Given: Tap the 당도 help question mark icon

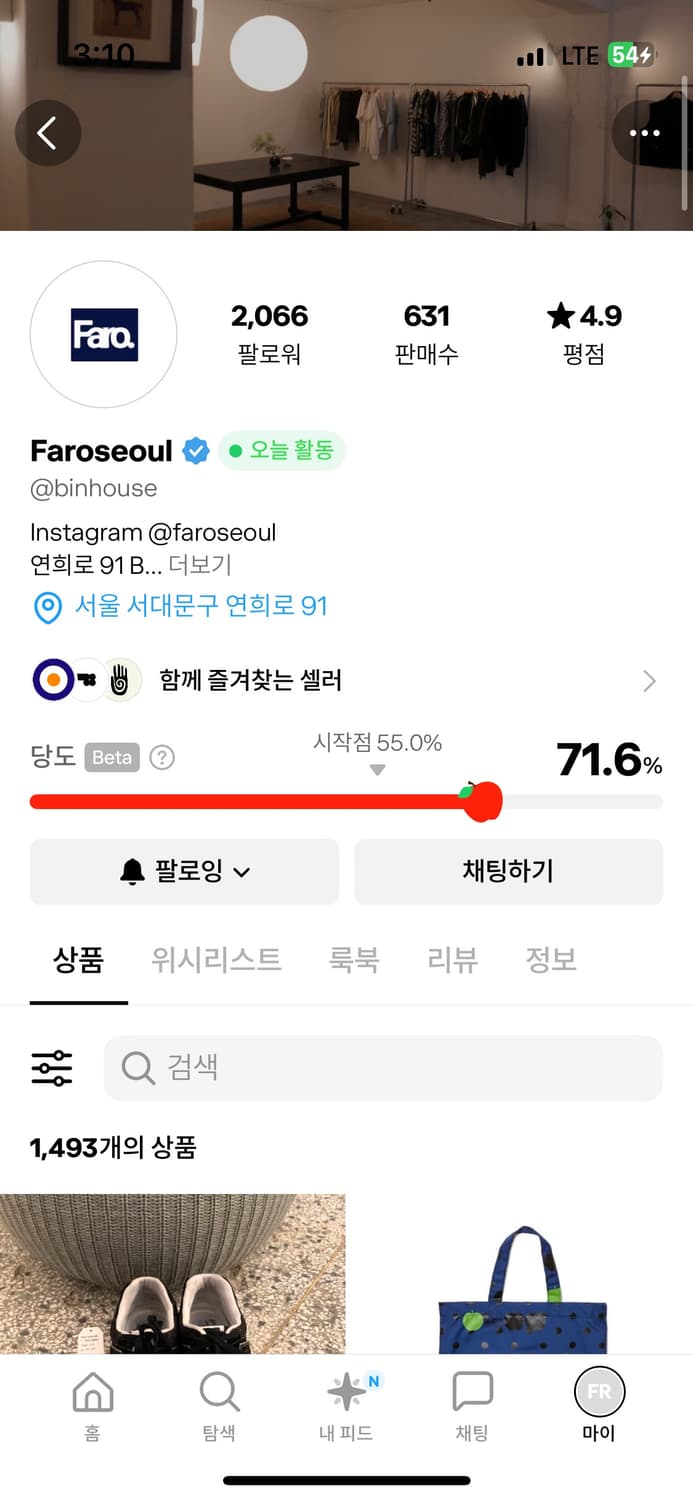Looking at the screenshot, I should point(162,758).
